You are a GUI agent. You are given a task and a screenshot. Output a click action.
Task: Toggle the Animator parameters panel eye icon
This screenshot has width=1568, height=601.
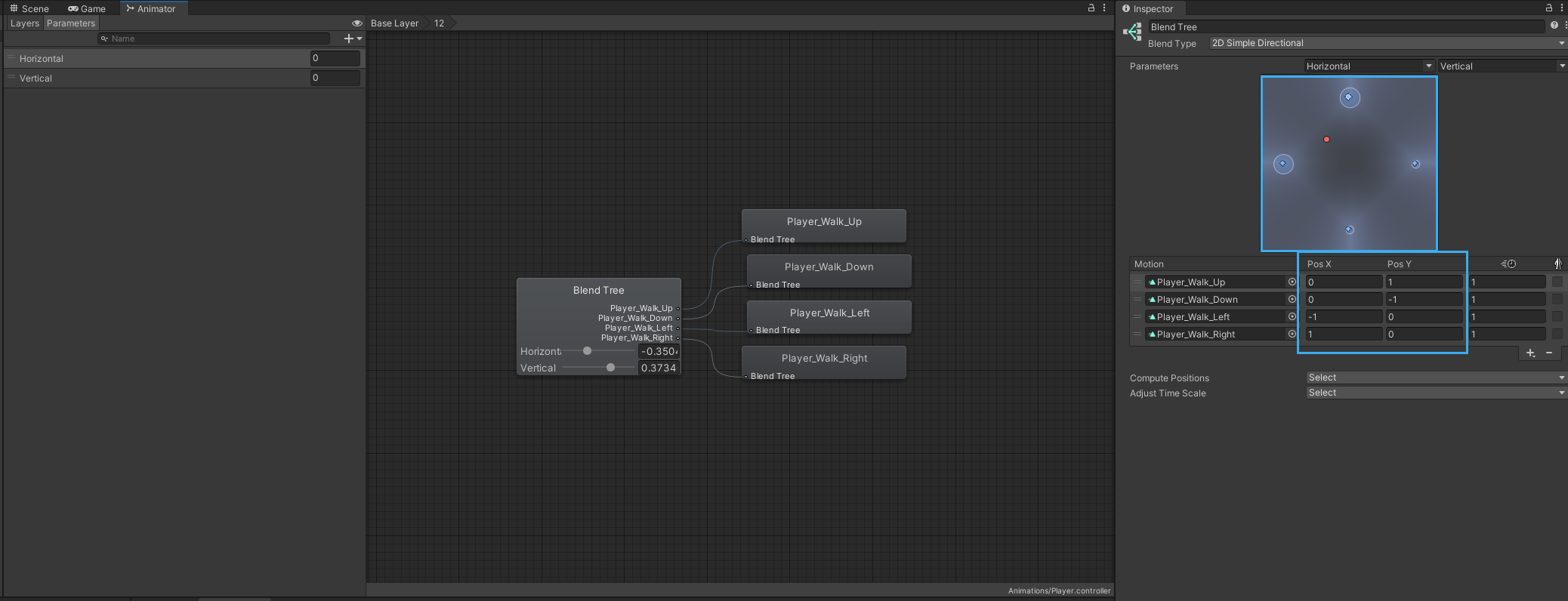coord(357,23)
